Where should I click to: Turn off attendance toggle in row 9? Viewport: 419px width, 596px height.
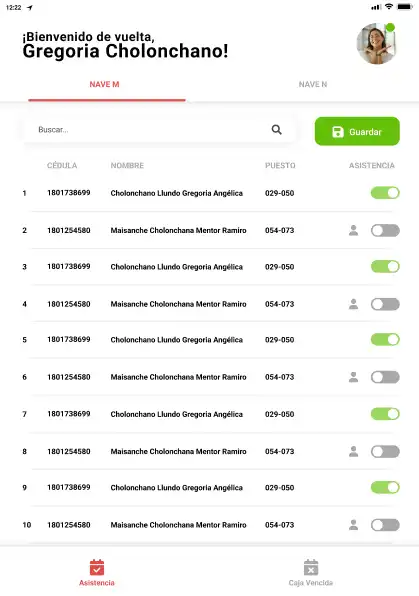point(385,487)
